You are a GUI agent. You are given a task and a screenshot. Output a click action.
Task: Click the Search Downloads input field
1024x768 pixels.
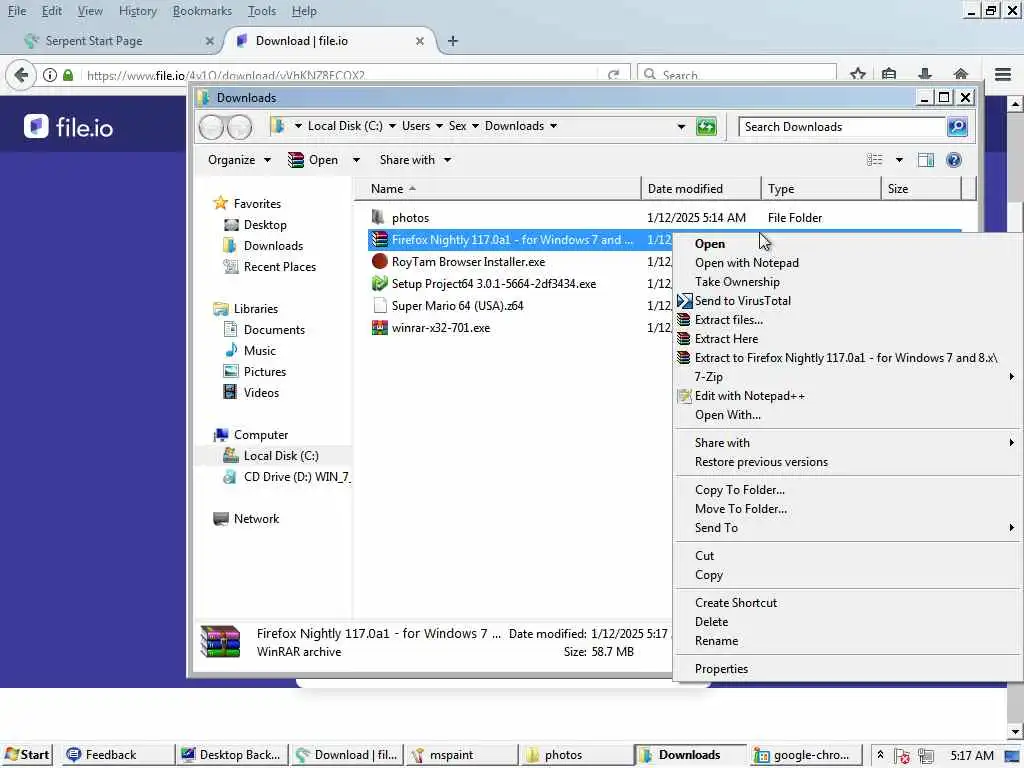pyautogui.click(x=841, y=127)
